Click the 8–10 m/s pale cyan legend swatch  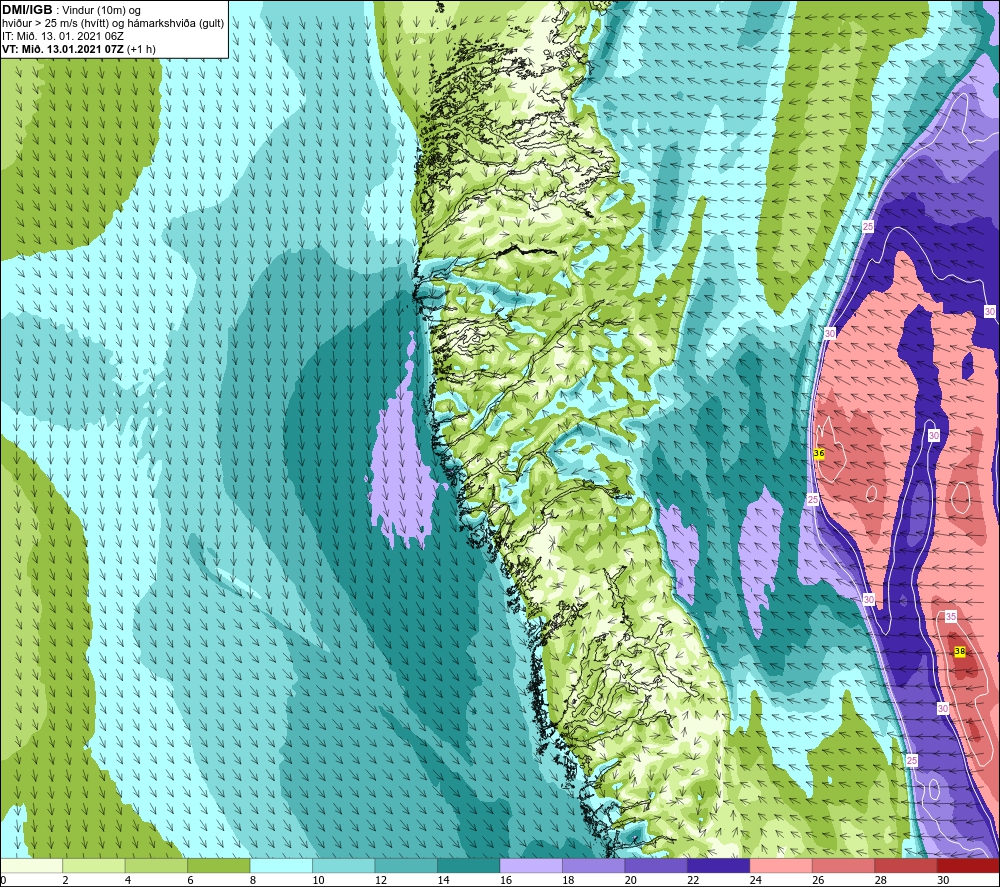point(281,866)
